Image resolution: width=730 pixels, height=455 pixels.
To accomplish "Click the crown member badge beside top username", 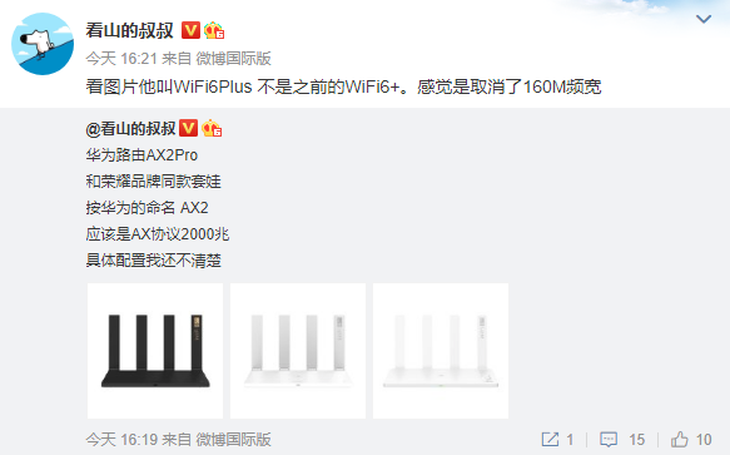I will (x=214, y=30).
